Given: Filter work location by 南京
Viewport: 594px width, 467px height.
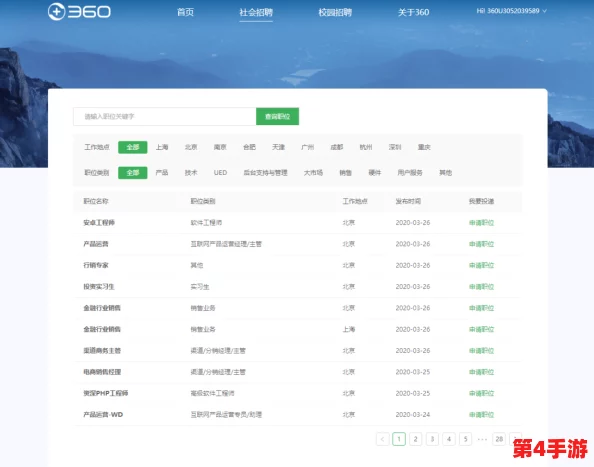Looking at the screenshot, I should (x=220, y=147).
